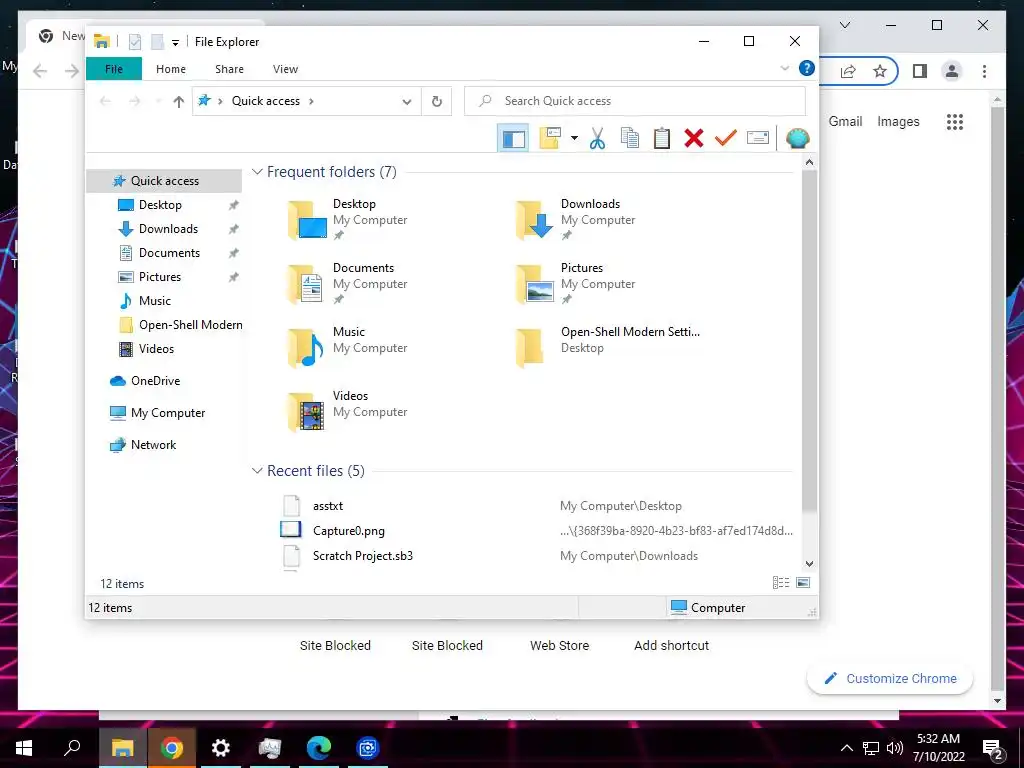
Task: Select Pictures in the navigation pane
Action: pos(159,277)
